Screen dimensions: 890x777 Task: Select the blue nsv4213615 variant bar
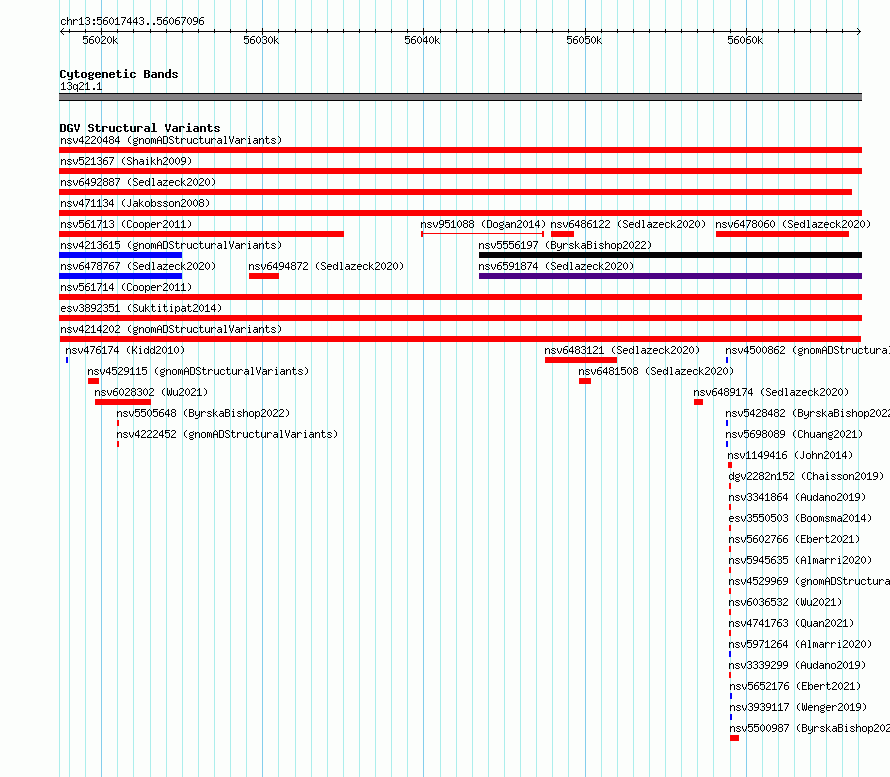120,255
